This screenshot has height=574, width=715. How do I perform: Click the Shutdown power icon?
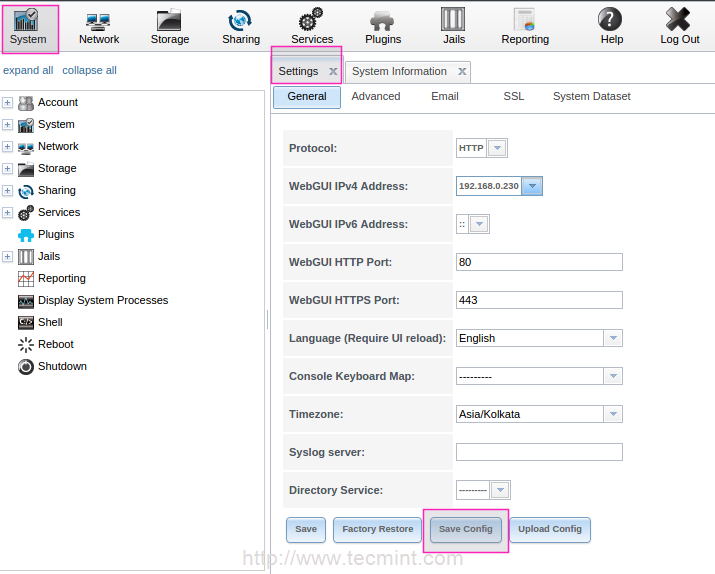click(x=26, y=367)
